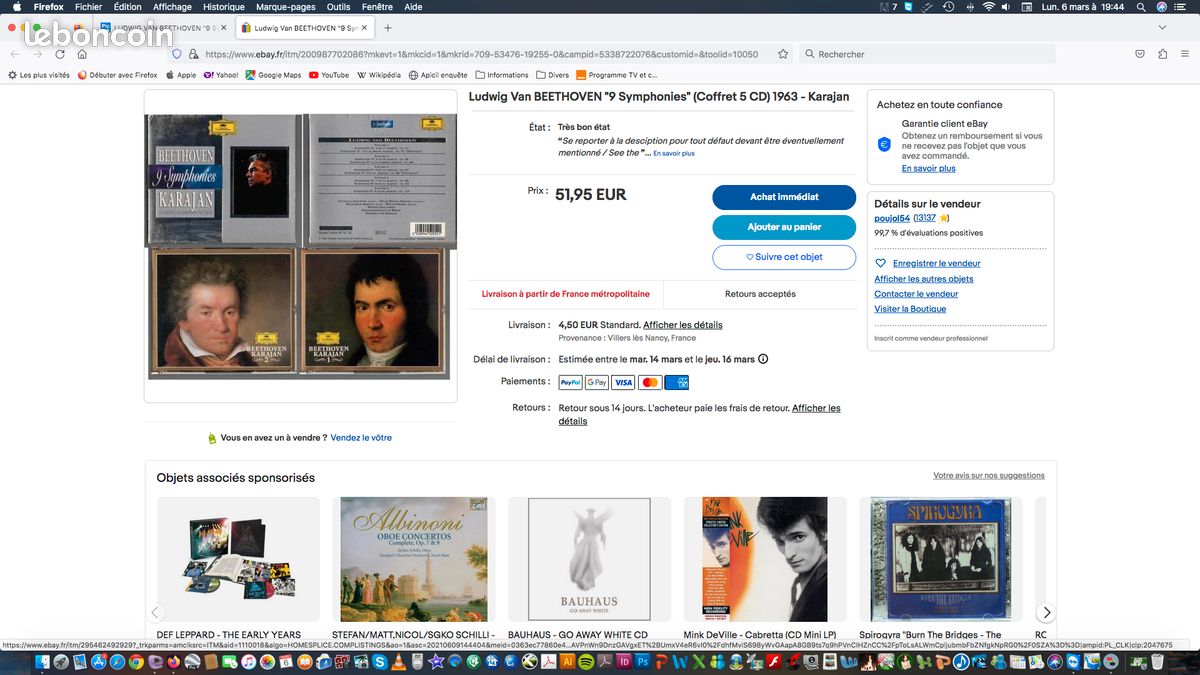Switch to the leboncoin Beethoven tab
Viewport: 1200px width, 675px height.
coord(162,28)
